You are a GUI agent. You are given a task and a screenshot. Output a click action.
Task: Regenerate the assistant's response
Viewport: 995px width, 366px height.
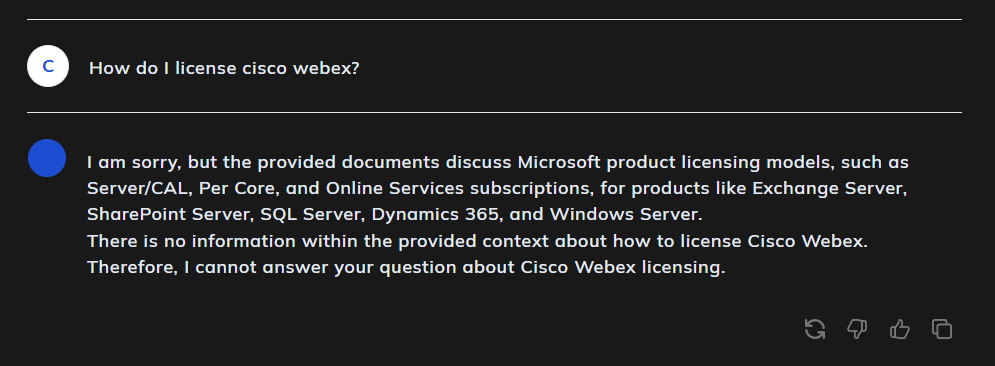coord(815,329)
